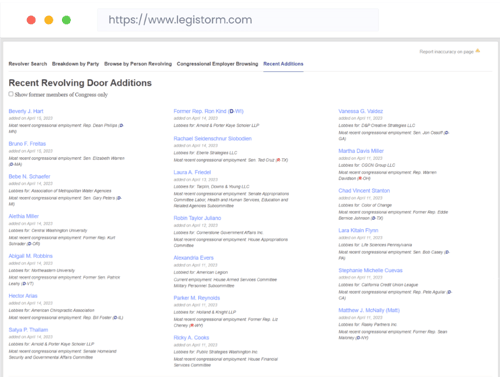Click the warning triangle icon near Report inaccuracy
The height and width of the screenshot is (377, 500).
click(478, 51)
